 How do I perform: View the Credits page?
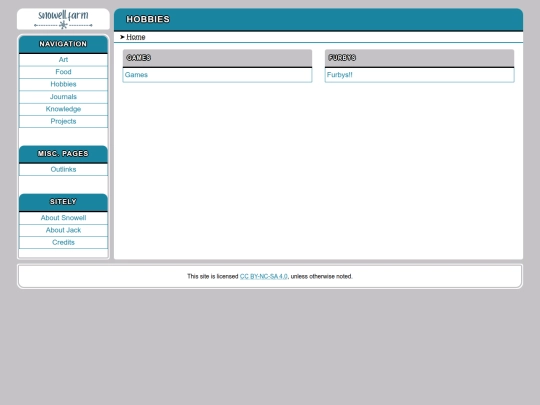pyautogui.click(x=63, y=242)
